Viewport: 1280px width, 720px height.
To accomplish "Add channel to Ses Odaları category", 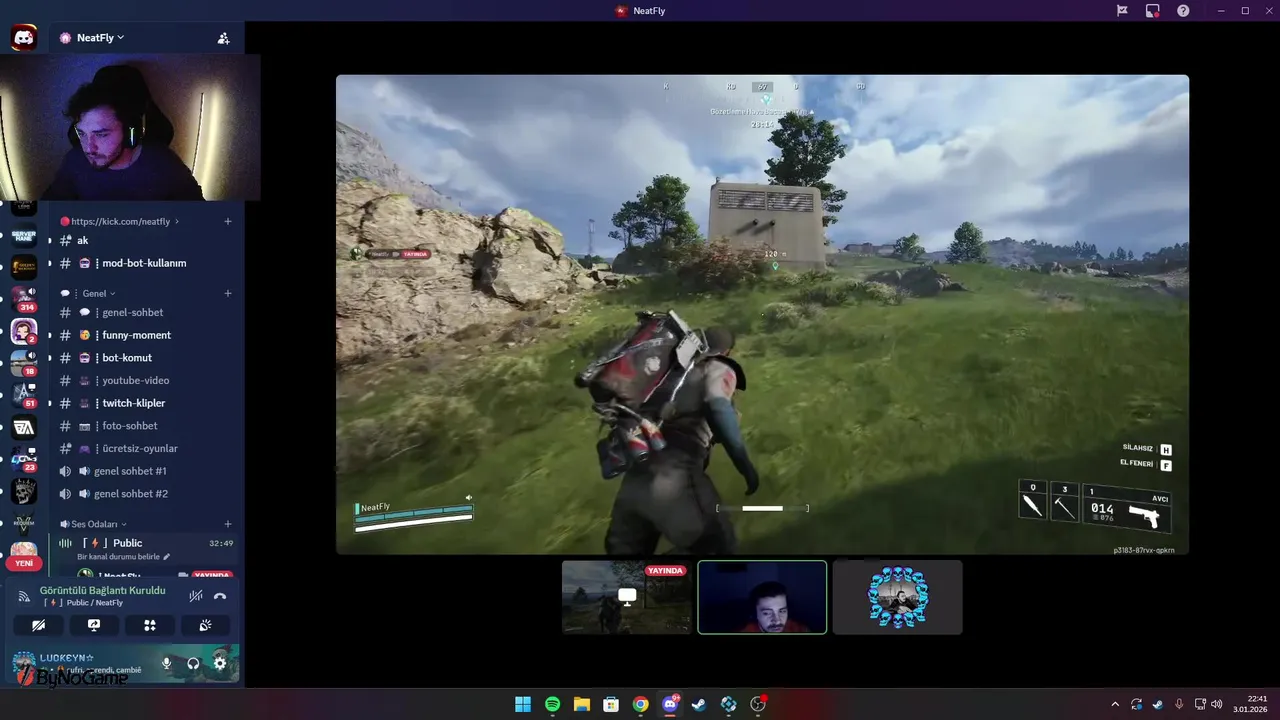I will pyautogui.click(x=228, y=524).
